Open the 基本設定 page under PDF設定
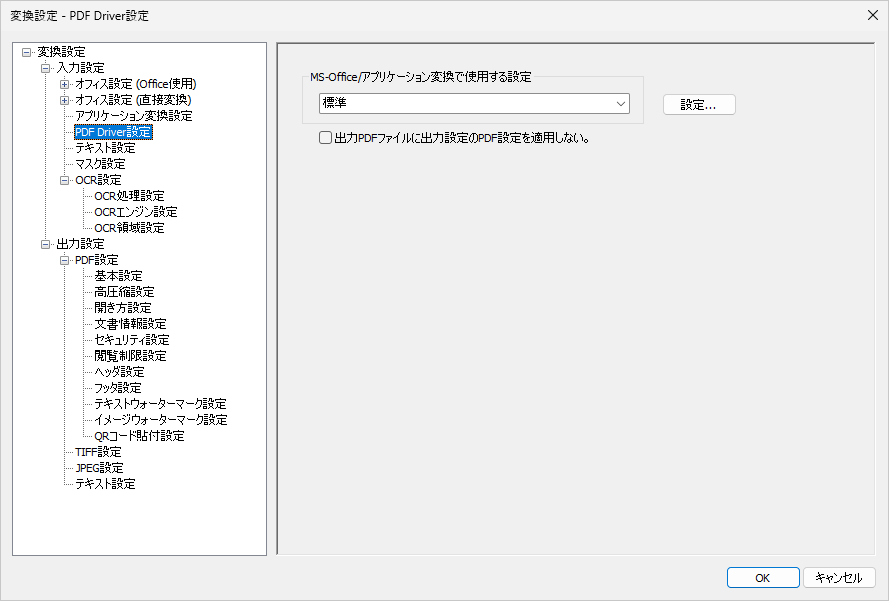Image resolution: width=889 pixels, height=601 pixels. pos(116,275)
